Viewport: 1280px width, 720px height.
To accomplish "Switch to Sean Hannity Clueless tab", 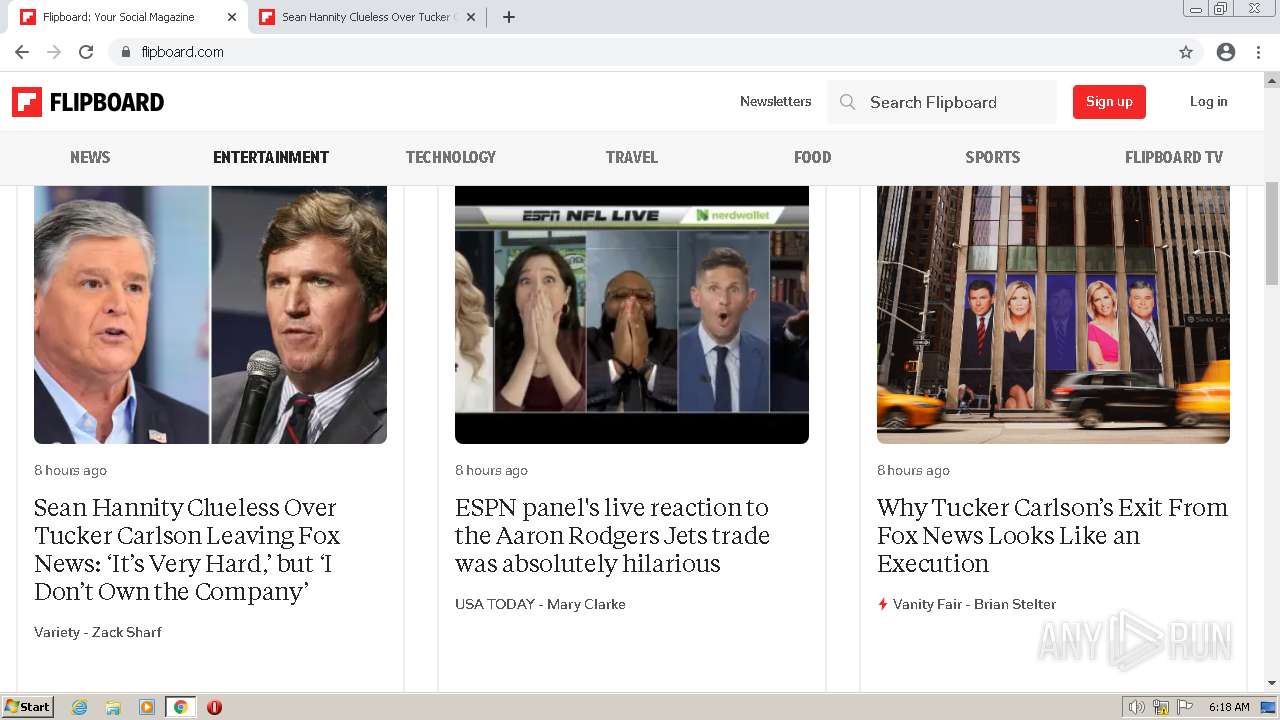I will pyautogui.click(x=366, y=17).
